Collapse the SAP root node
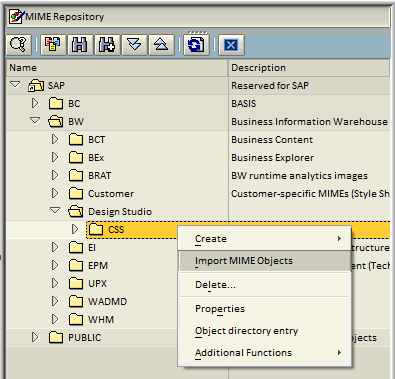 (15, 85)
